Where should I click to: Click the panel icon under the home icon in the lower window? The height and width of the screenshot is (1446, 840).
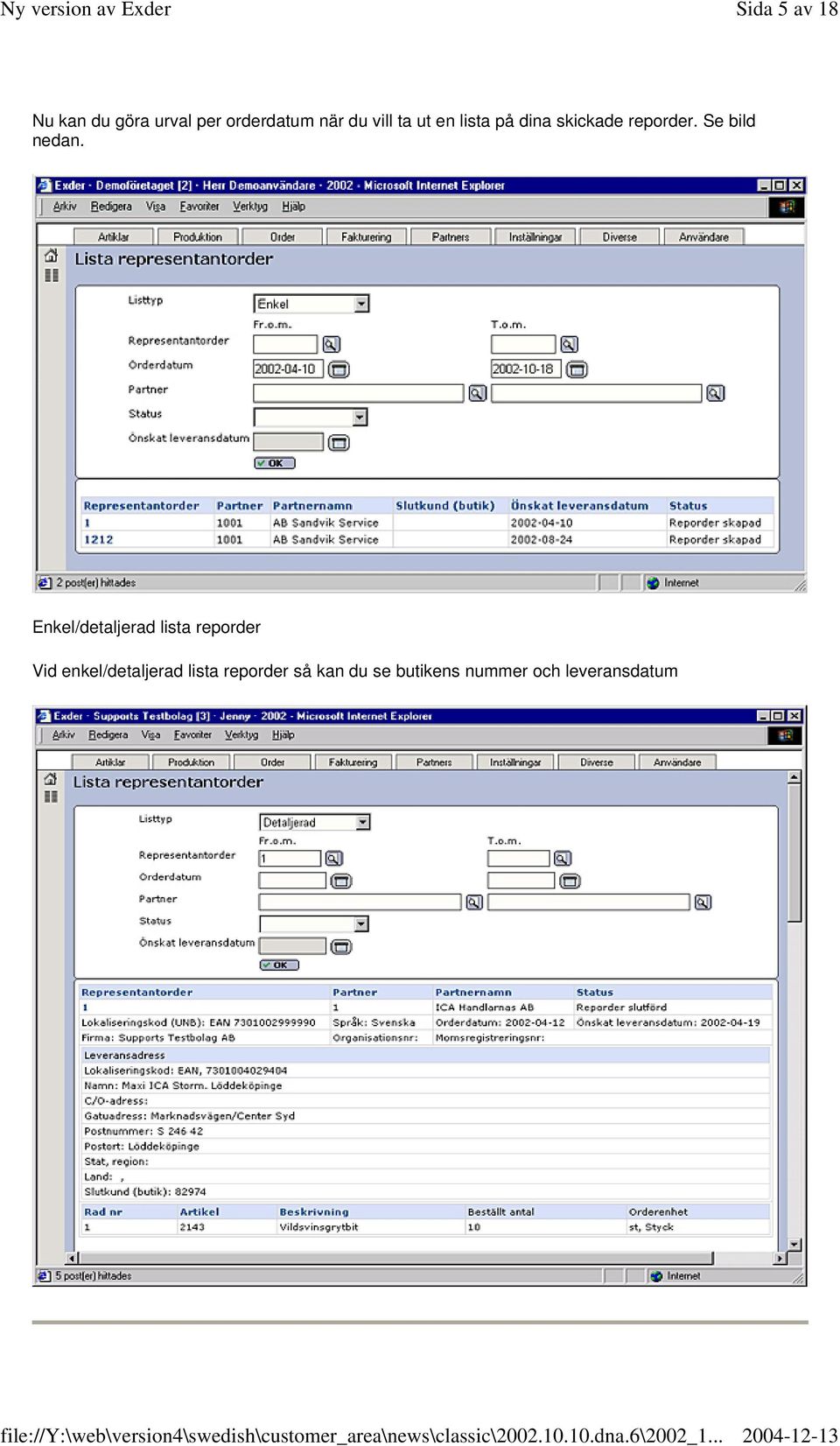click(x=51, y=797)
